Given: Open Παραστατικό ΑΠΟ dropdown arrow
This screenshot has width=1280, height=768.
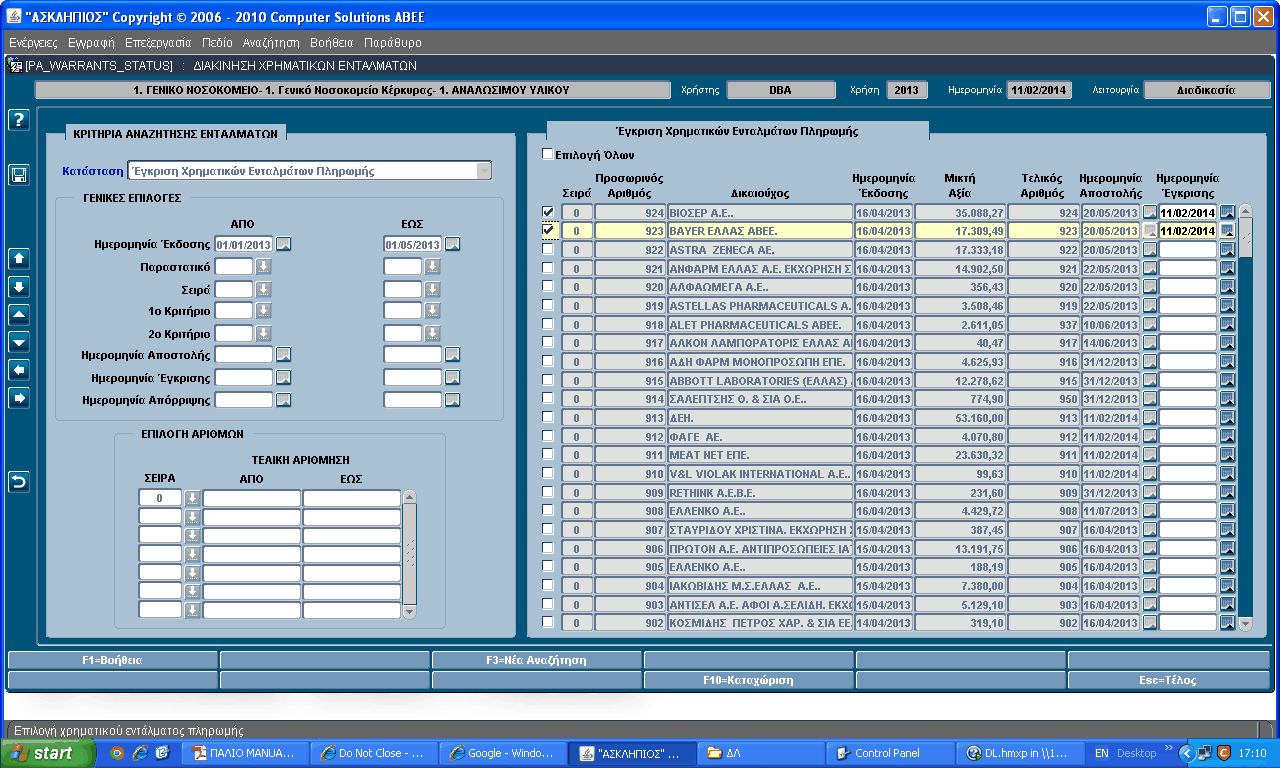Looking at the screenshot, I should (263, 266).
